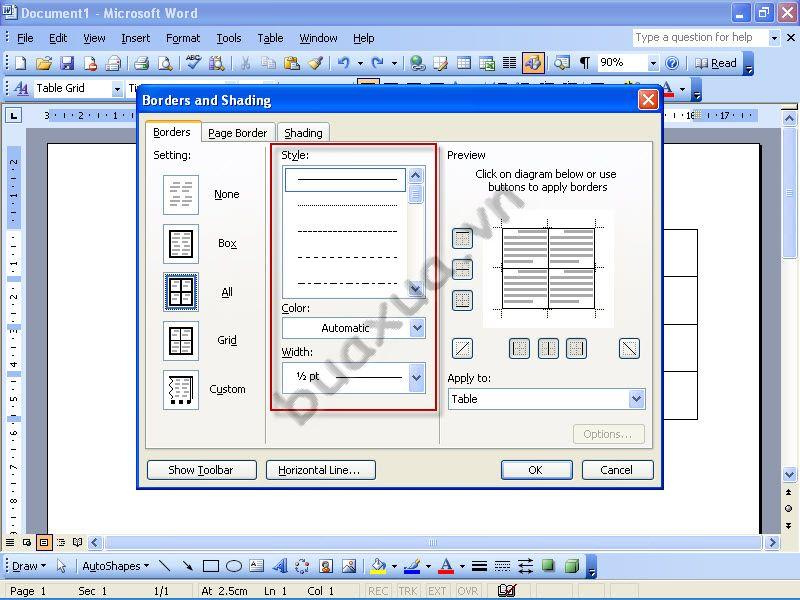
Task: Click the Print toolbar icon
Action: coord(141,63)
